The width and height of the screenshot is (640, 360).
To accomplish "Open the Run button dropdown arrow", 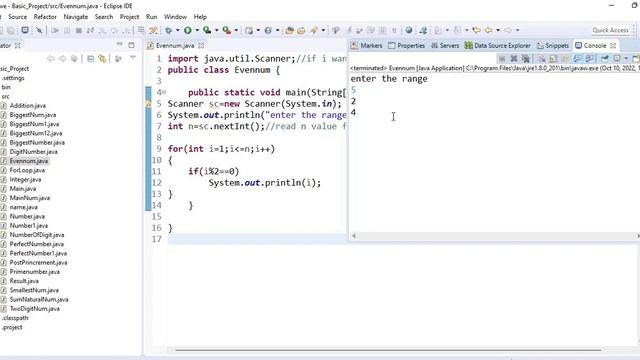I will tap(197, 30).
